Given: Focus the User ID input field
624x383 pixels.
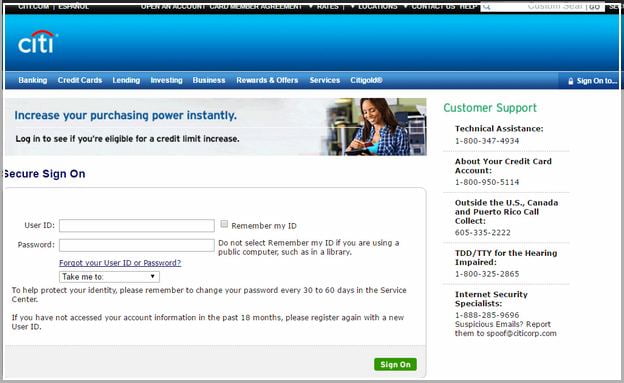Looking at the screenshot, I should pyautogui.click(x=136, y=225).
